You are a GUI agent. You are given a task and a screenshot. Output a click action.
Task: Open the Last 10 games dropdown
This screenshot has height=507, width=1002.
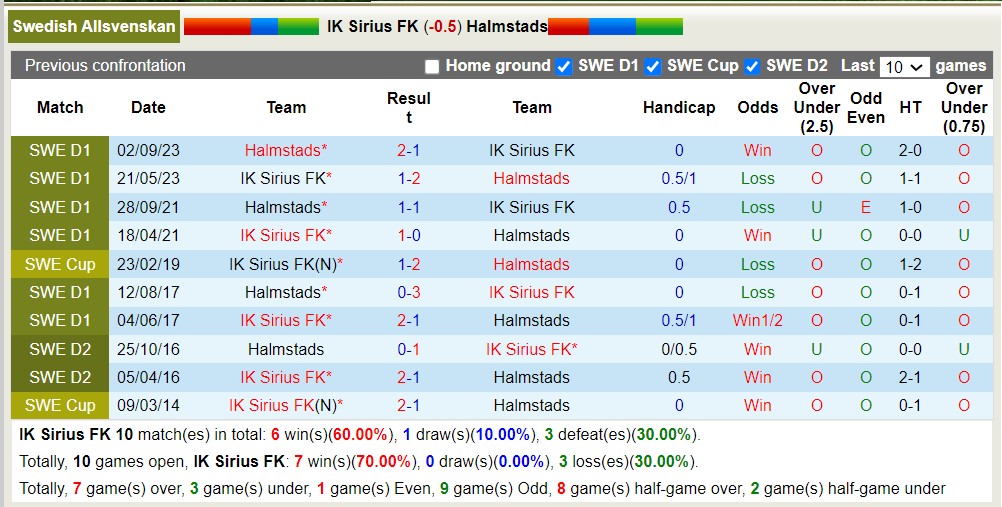(x=904, y=67)
